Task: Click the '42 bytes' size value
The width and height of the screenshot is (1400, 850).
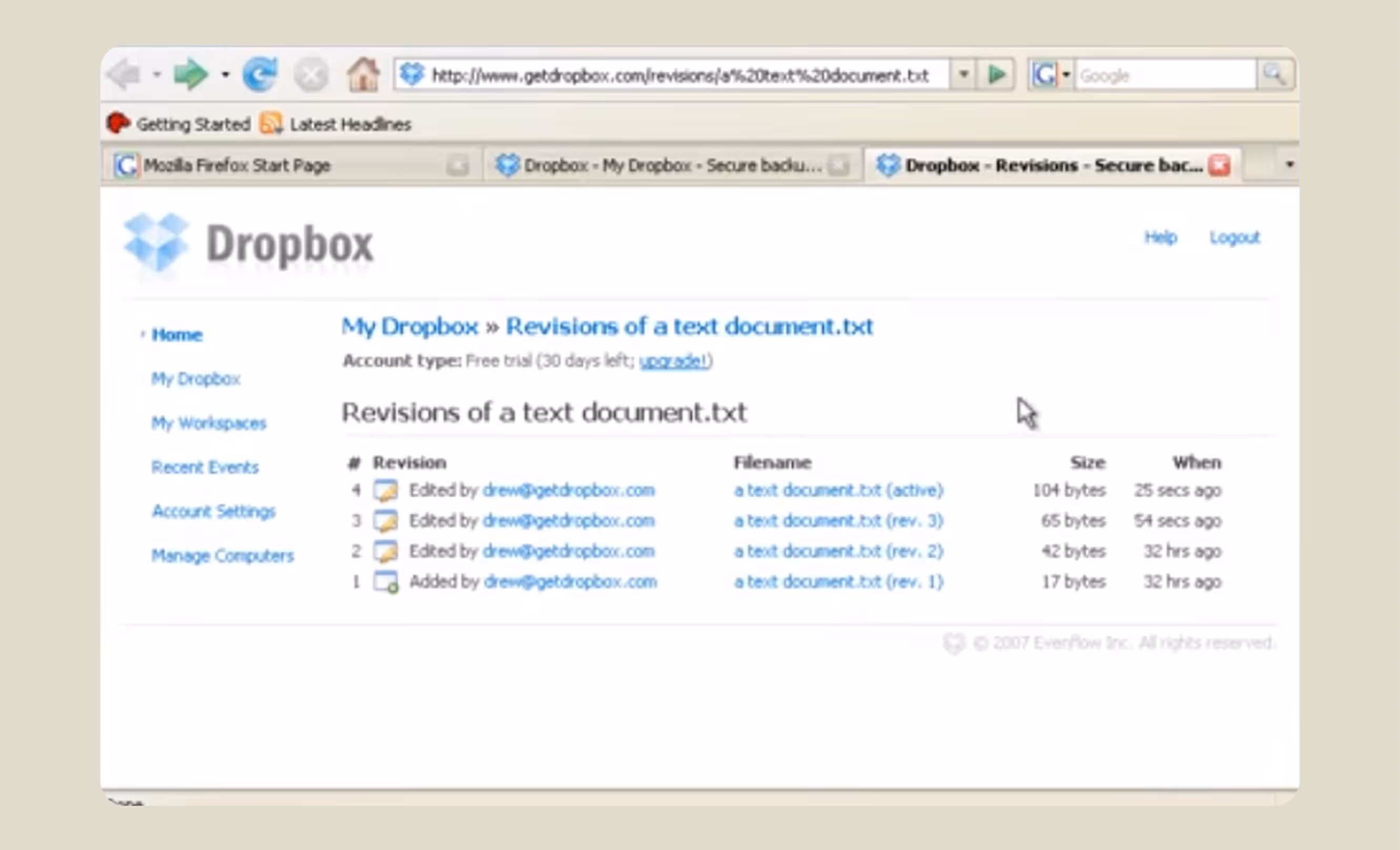Action: (x=1074, y=552)
